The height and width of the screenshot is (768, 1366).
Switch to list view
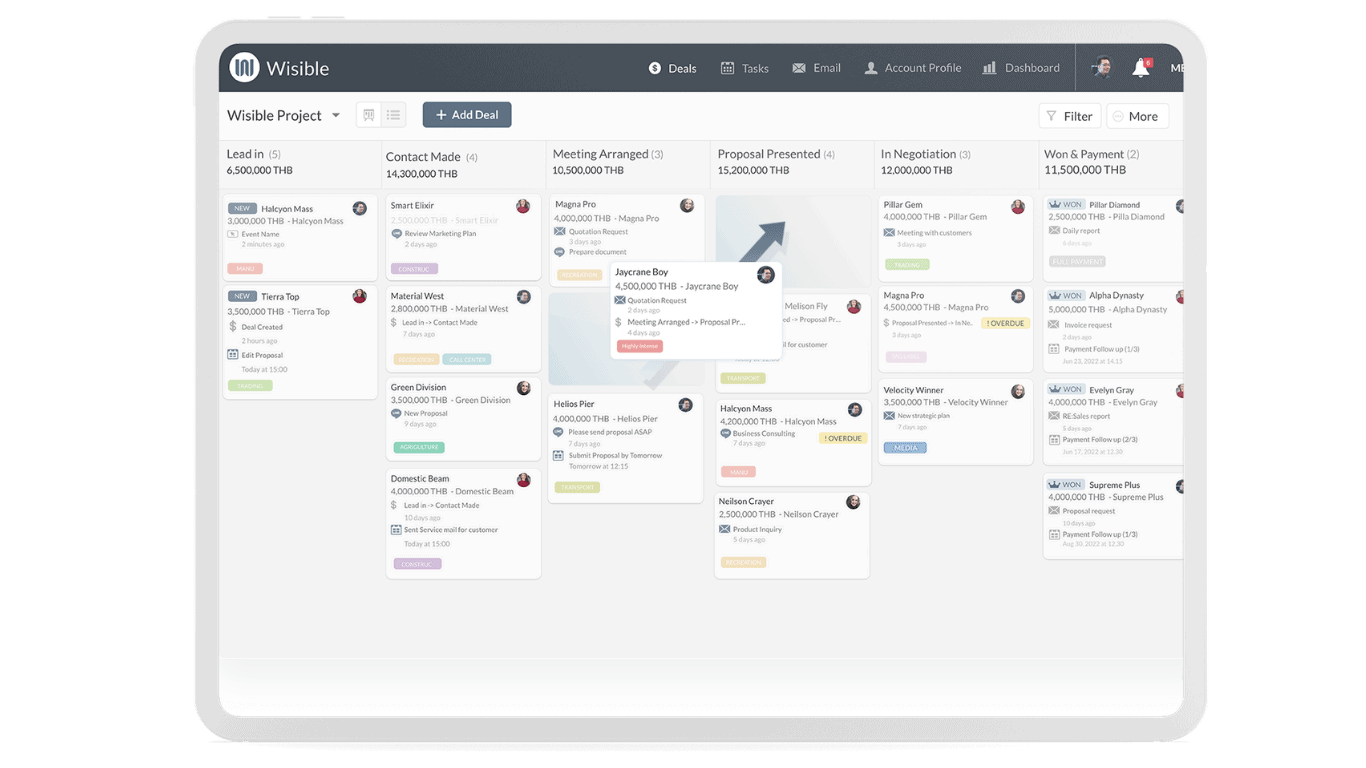pos(394,115)
